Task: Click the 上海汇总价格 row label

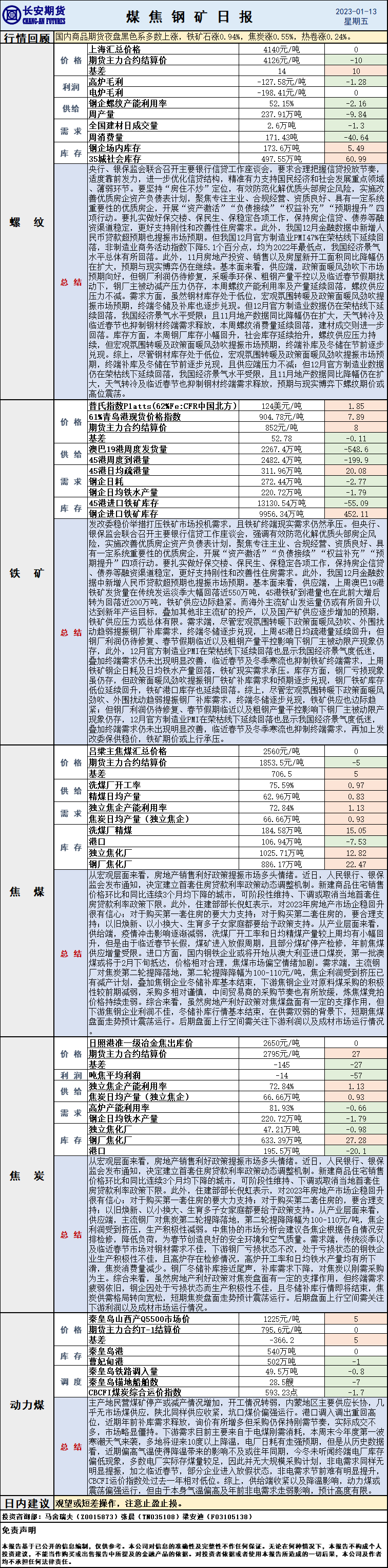Action: (x=114, y=49)
